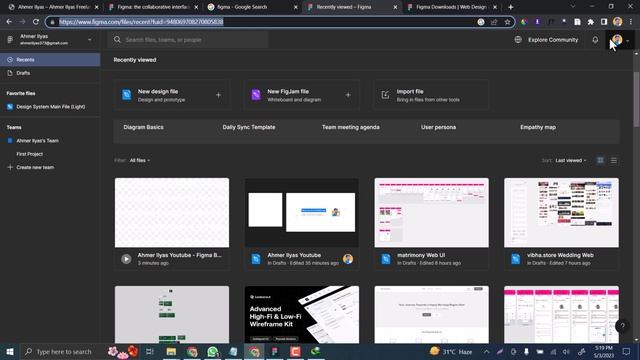Screen dimensions: 640x360
Task: Open Chrome three-dot menu
Action: point(631,22)
